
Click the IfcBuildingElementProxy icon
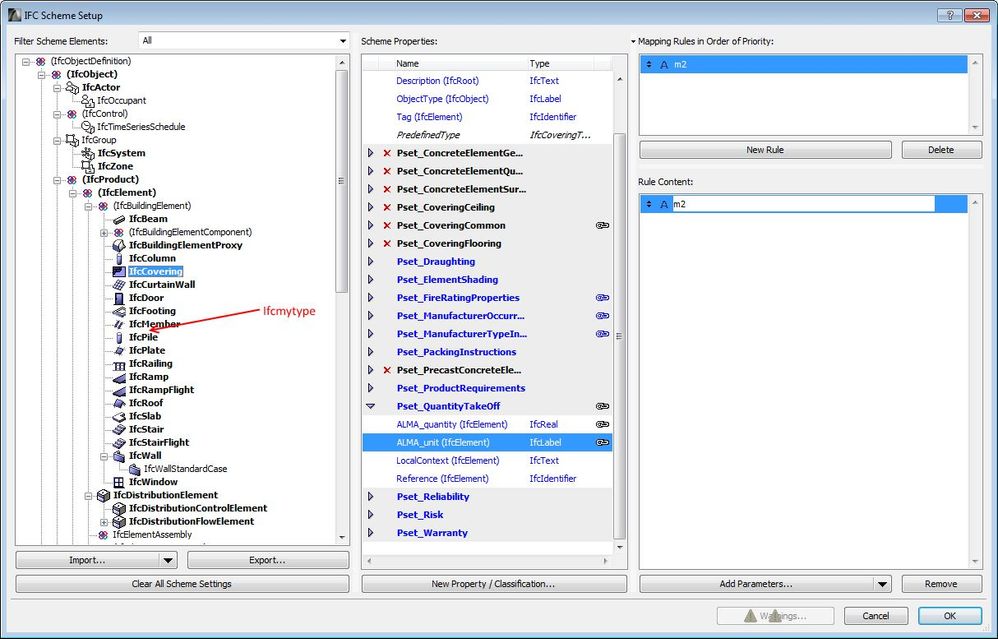119,245
